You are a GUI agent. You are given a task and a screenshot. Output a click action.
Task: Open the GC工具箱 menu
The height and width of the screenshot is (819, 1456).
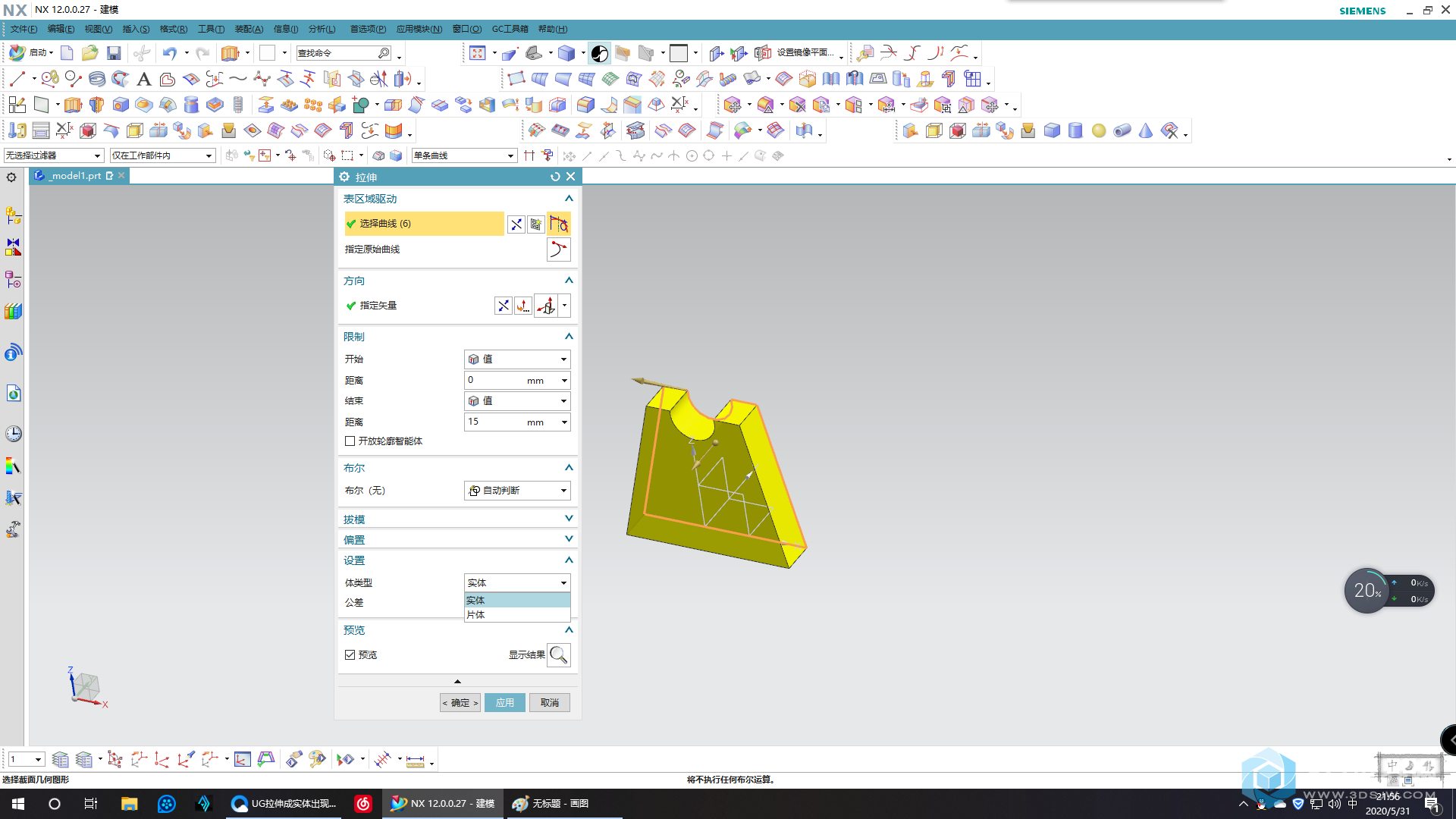(510, 29)
